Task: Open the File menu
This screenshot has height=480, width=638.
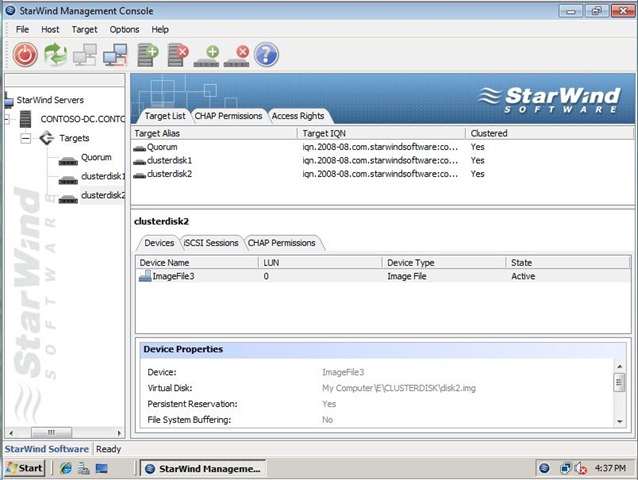Action: 22,29
